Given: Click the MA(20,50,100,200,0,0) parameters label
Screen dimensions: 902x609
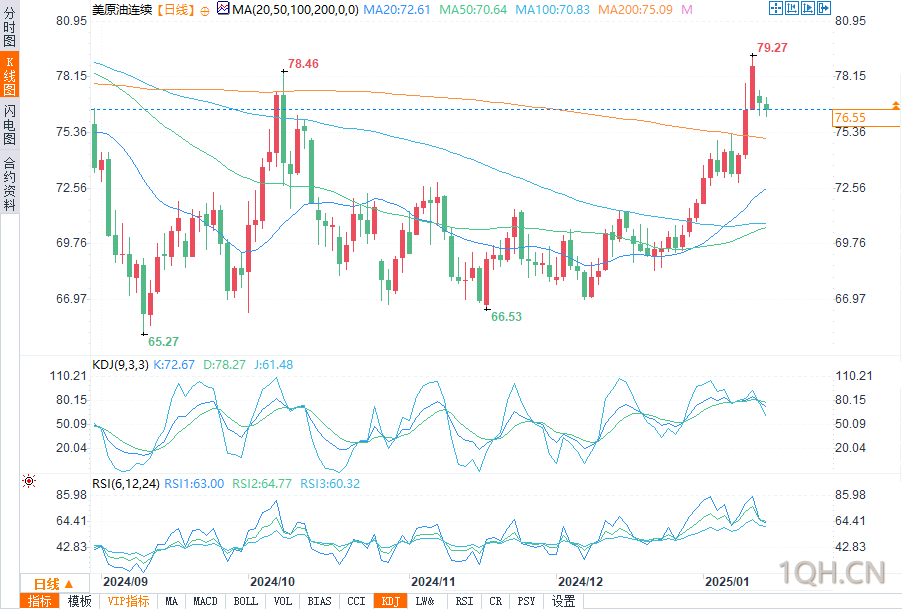Looking at the screenshot, I should [x=295, y=10].
